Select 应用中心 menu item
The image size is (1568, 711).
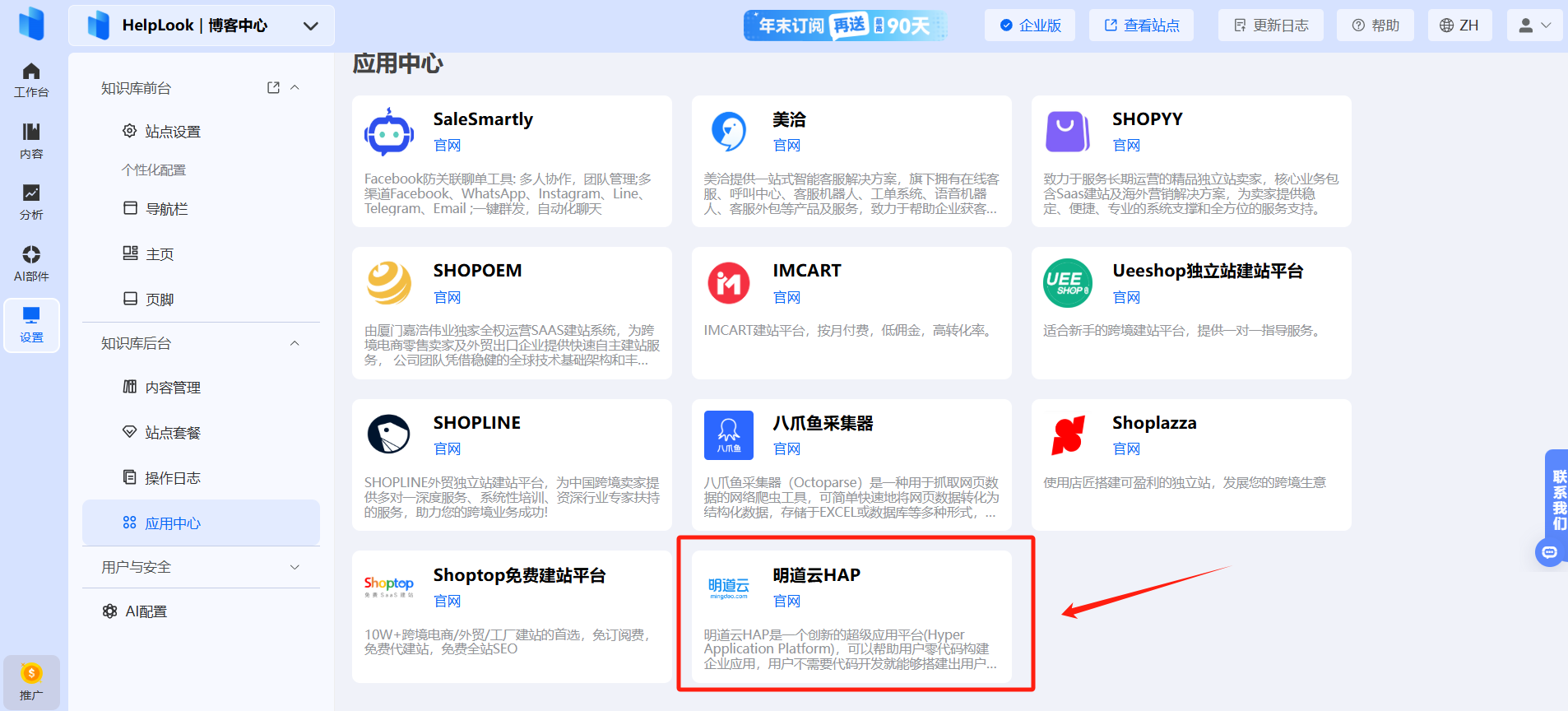(201, 523)
